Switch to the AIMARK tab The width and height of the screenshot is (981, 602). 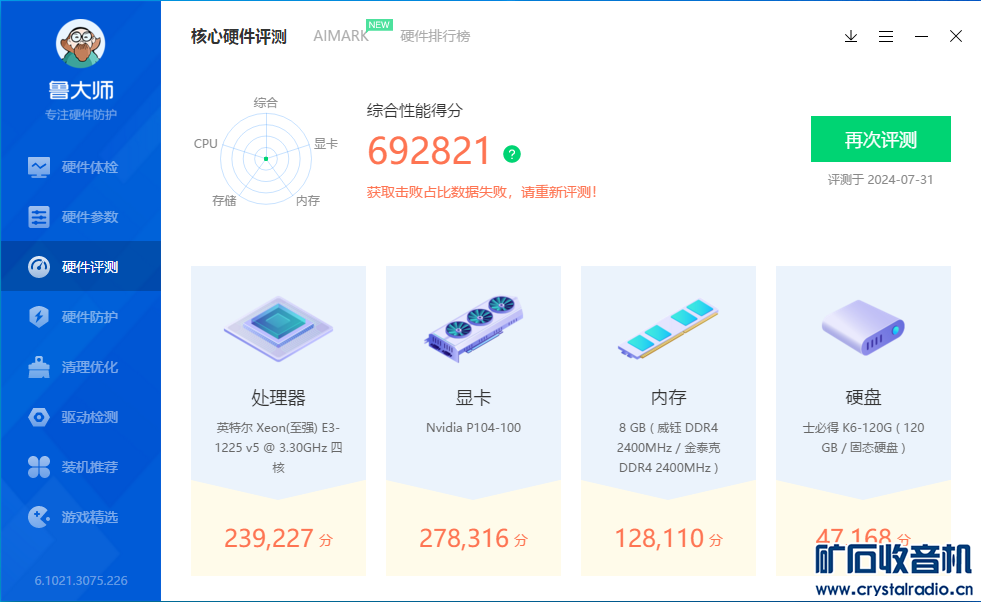341,36
